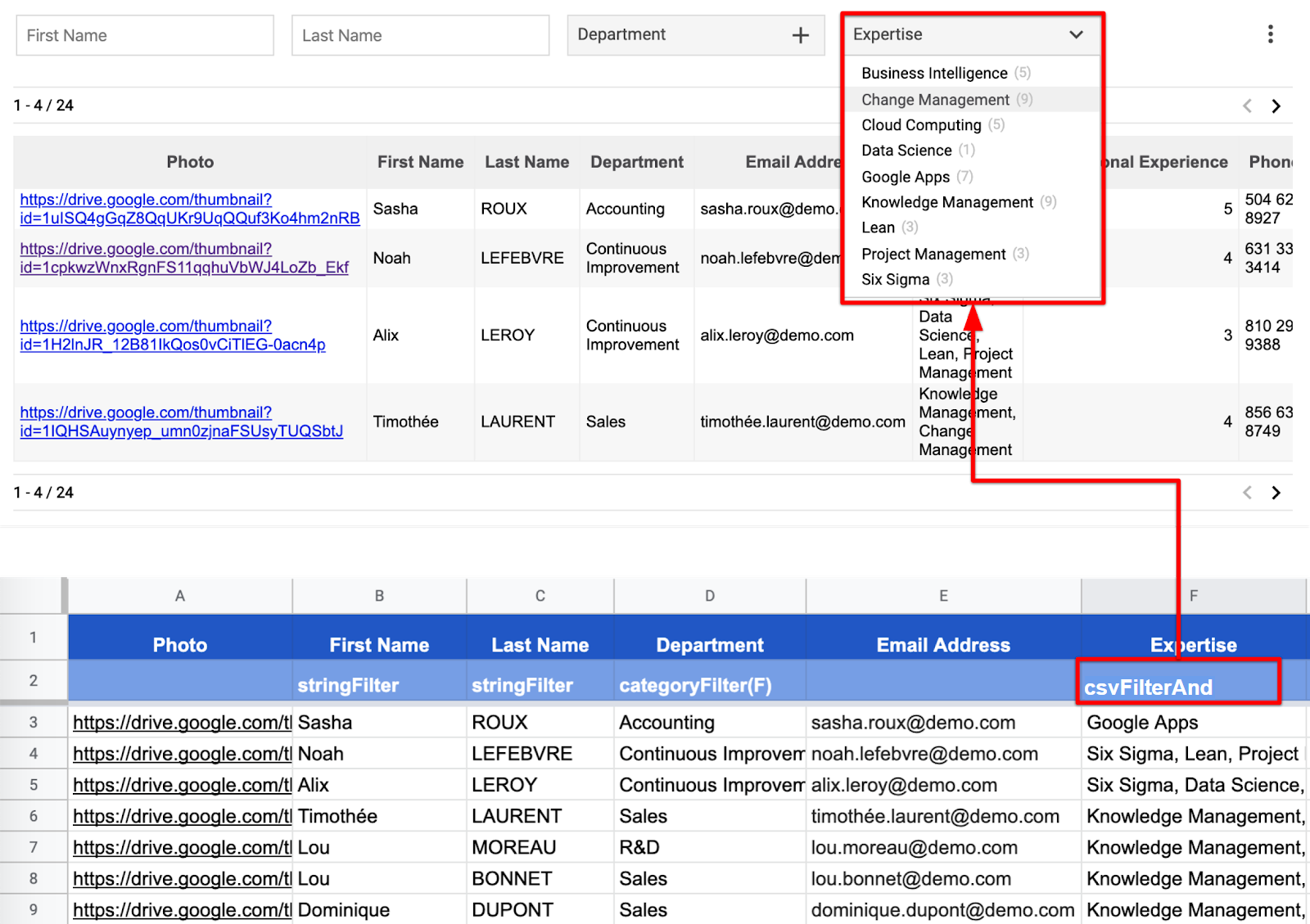Screen dimensions: 1310x924
Task: Select spreadsheet column B header
Action: click(379, 596)
